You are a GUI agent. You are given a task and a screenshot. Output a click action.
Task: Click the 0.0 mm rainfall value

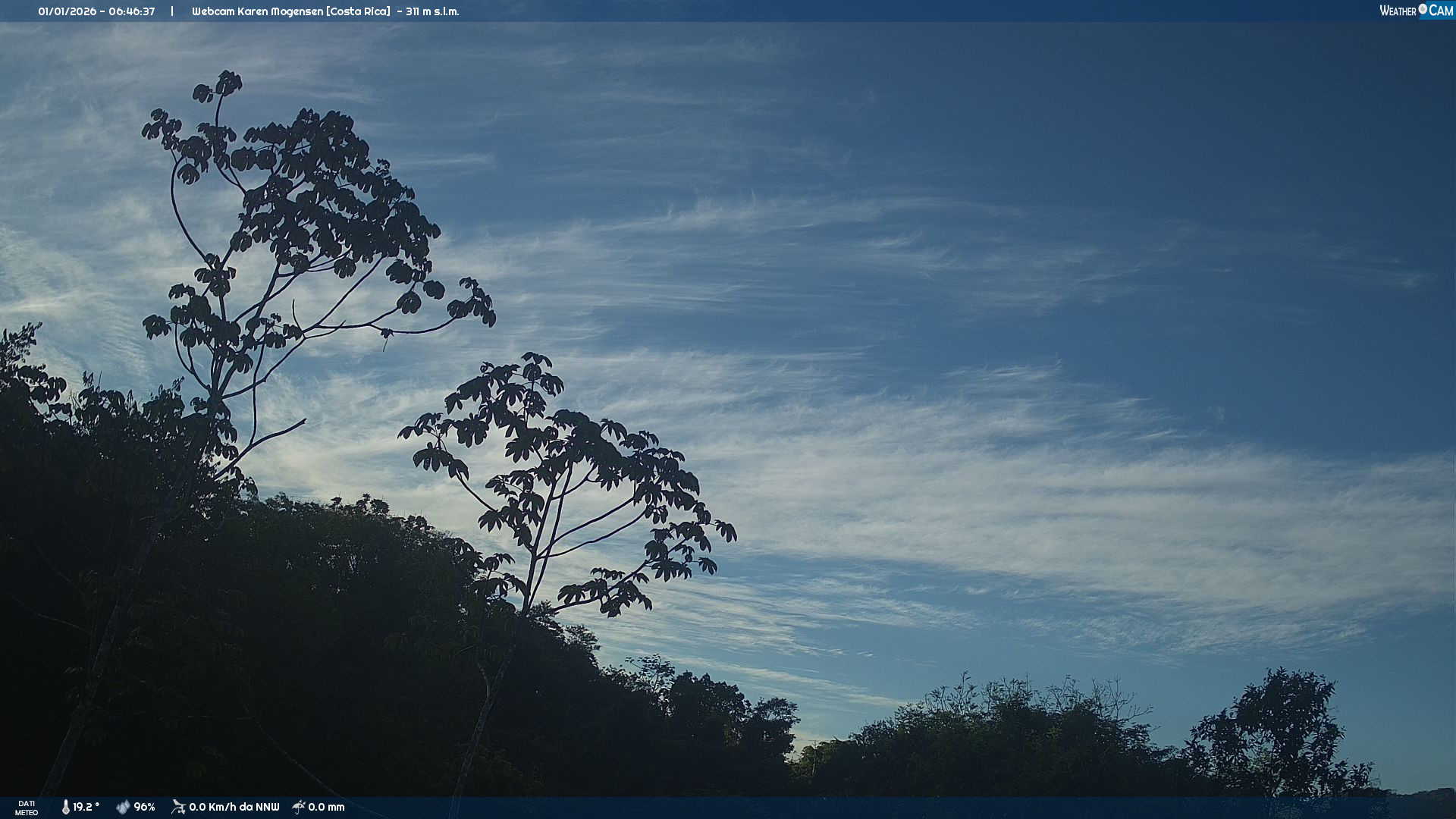(x=326, y=807)
